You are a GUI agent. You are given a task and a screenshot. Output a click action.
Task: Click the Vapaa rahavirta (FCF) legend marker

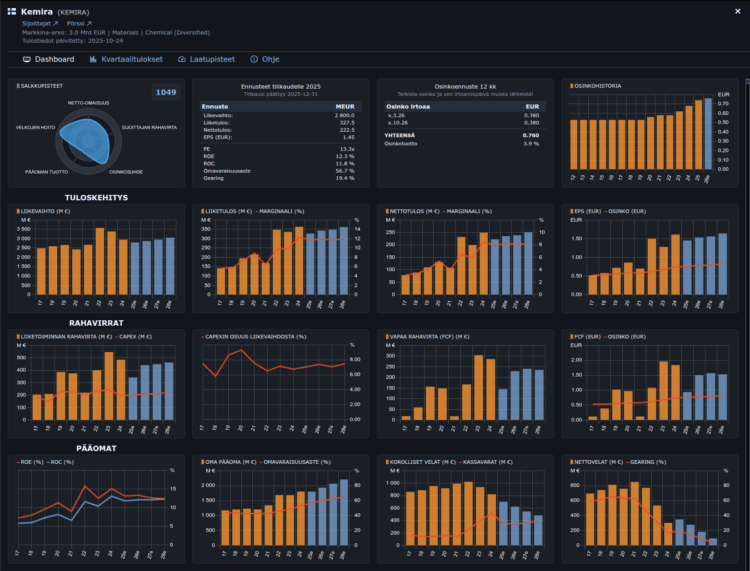tap(385, 337)
